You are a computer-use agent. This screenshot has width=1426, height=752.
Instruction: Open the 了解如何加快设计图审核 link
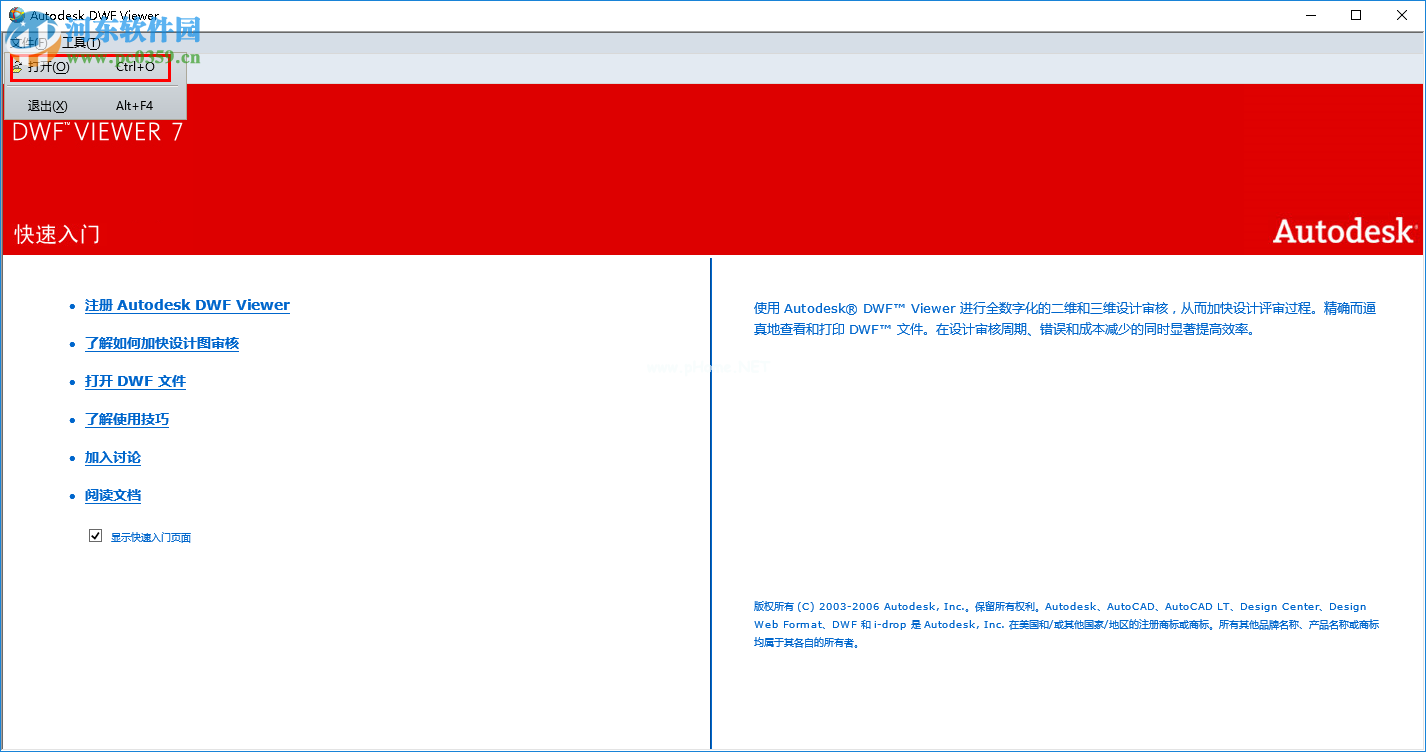(162, 343)
